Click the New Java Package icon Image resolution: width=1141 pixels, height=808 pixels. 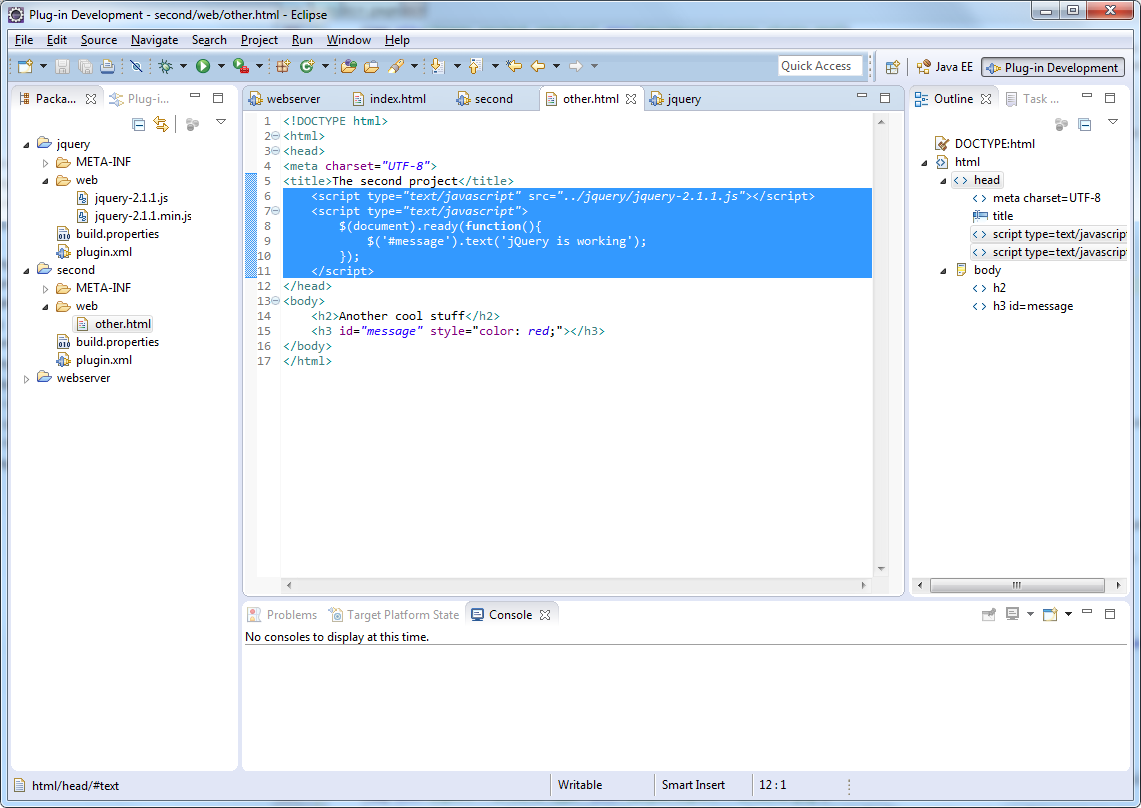coord(283,66)
